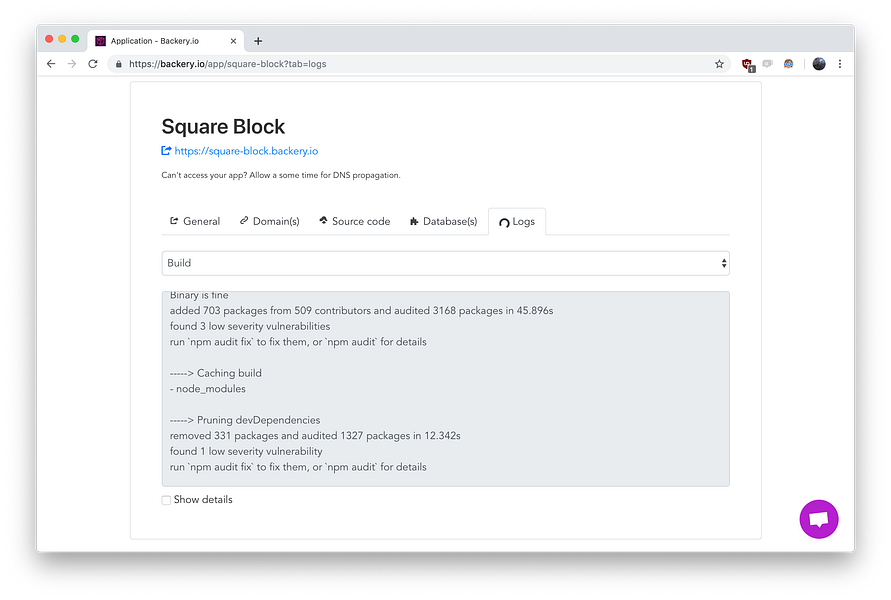Switch to the Domain(s) tab
The image size is (891, 600).
tap(269, 221)
